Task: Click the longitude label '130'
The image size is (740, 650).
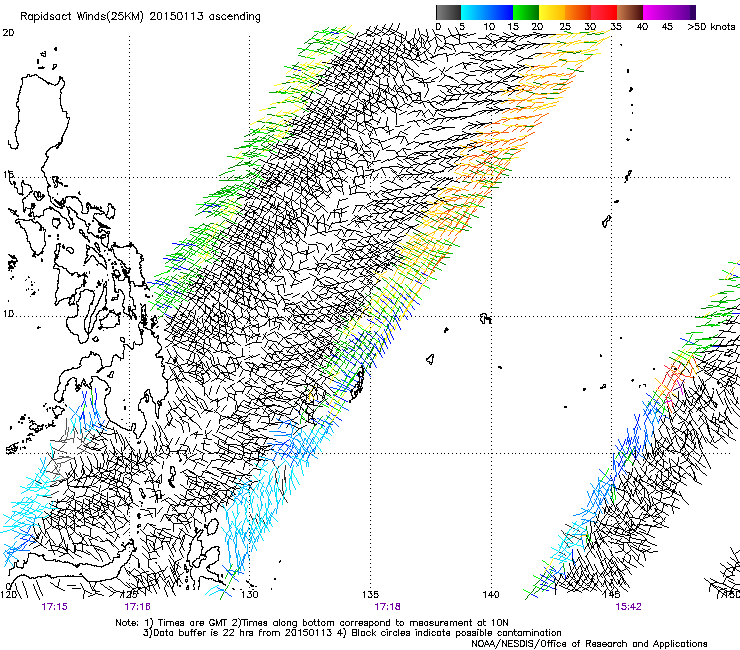Action: click(x=250, y=595)
